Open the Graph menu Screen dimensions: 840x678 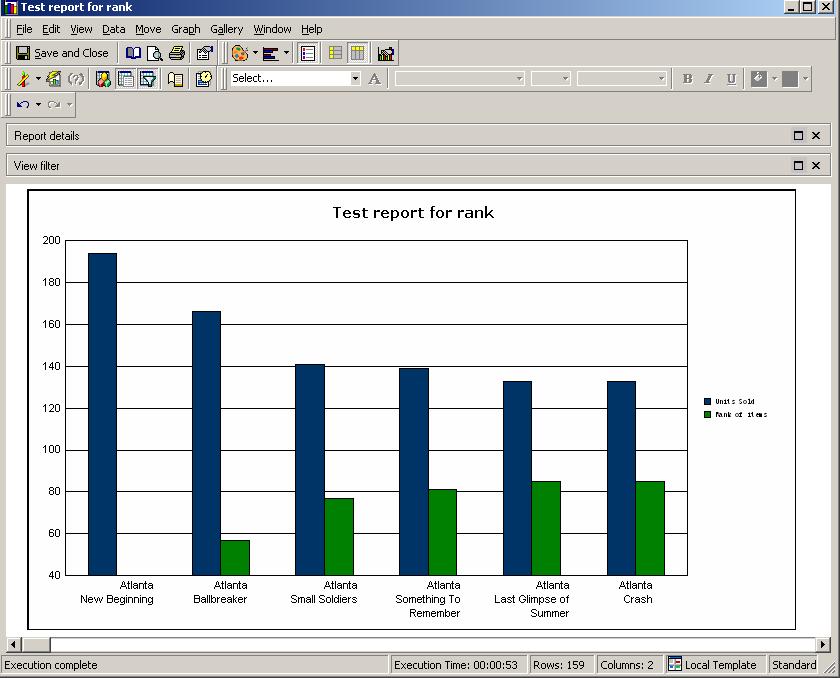click(x=185, y=29)
